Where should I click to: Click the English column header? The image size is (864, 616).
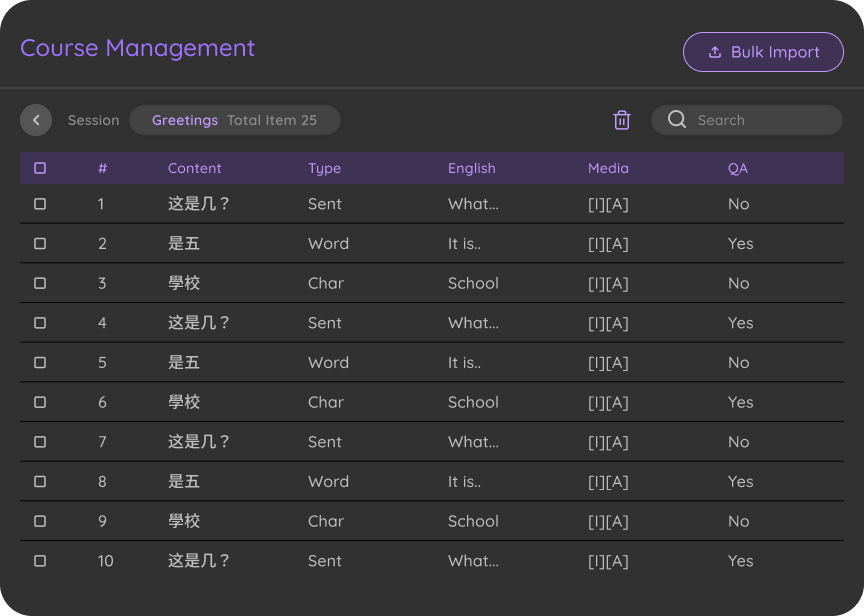click(472, 169)
